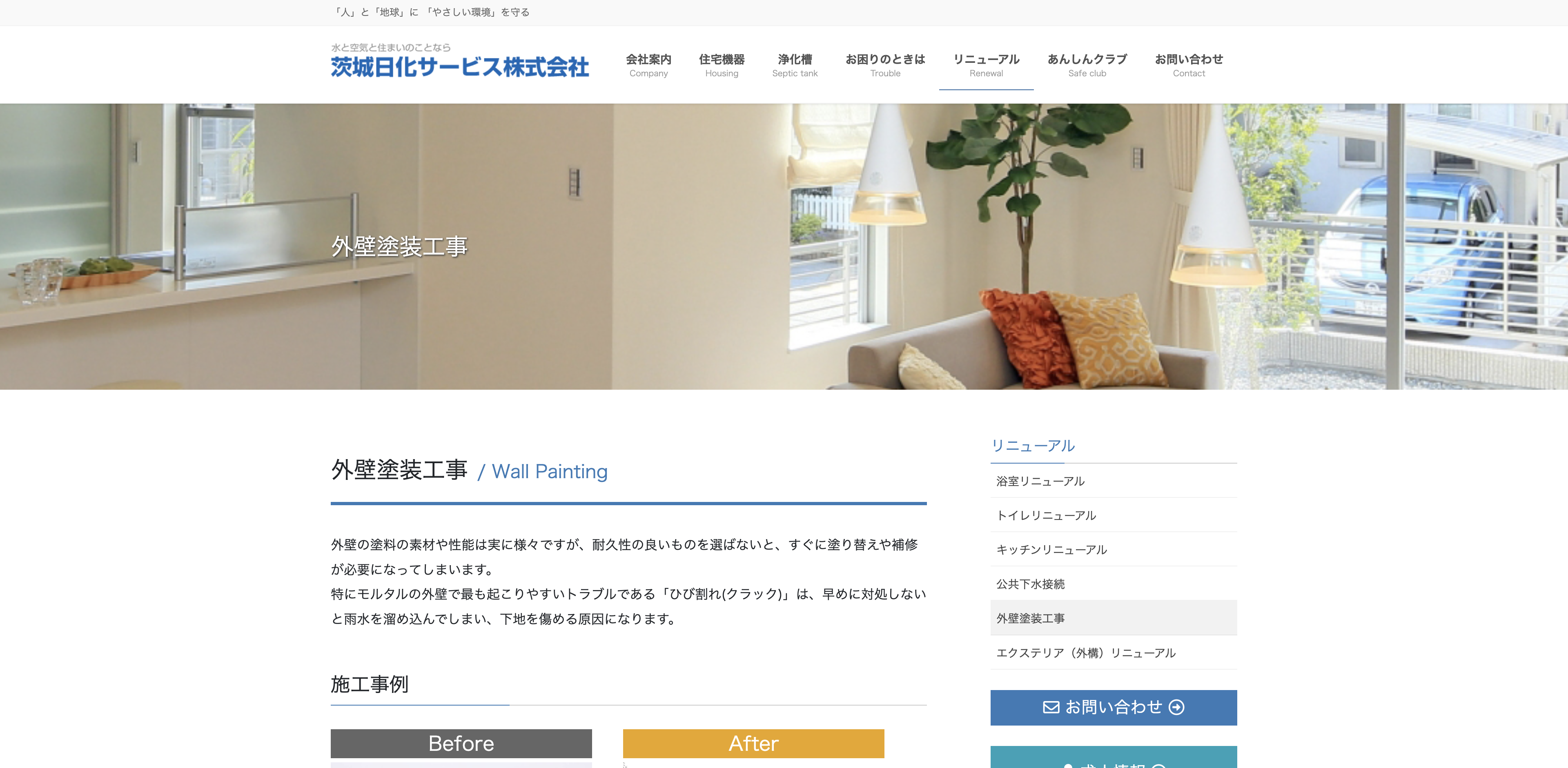Click the teal recruitment button below contact
Viewport: 1568px width, 768px height.
click(x=1113, y=758)
